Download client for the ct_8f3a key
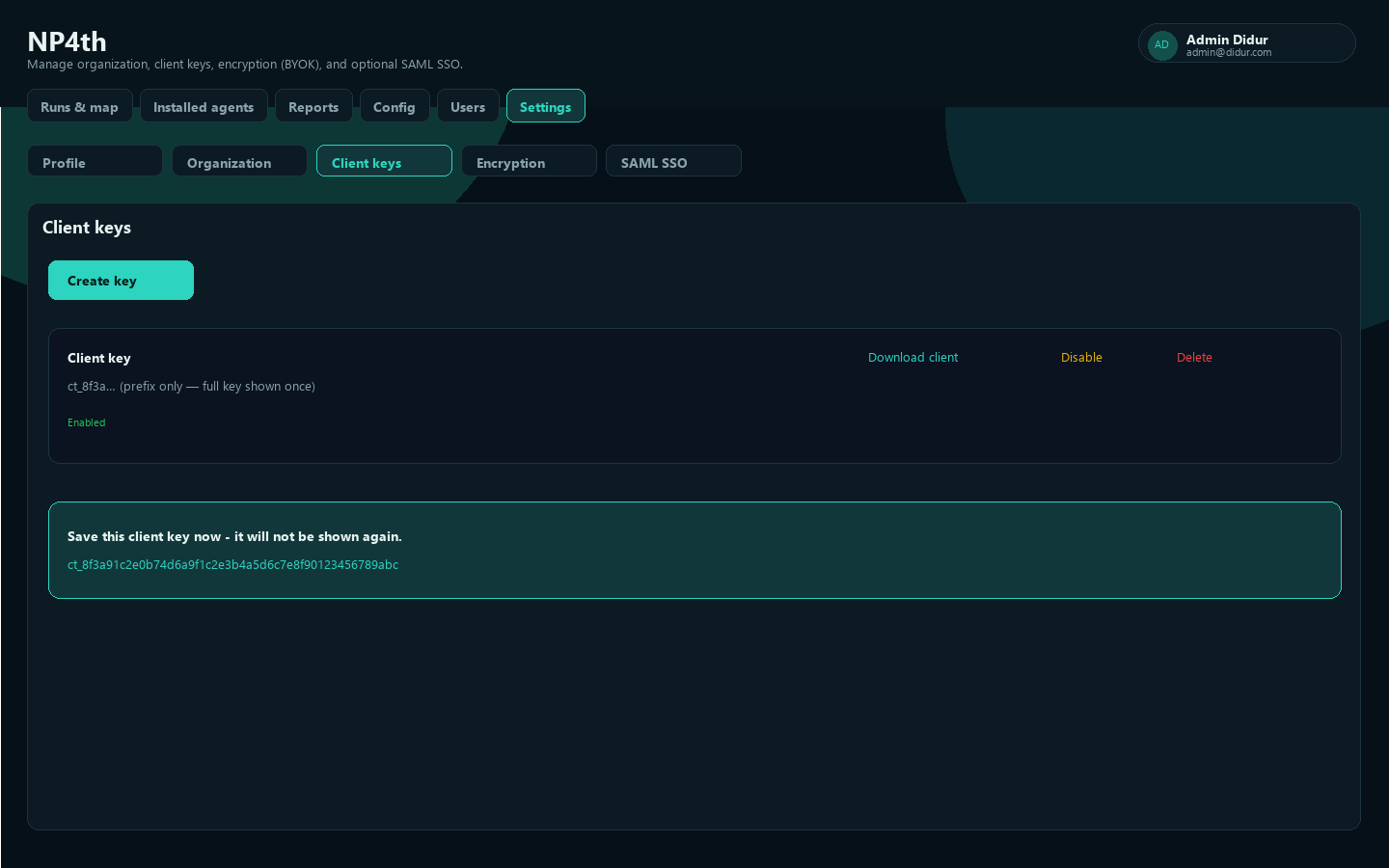This screenshot has height=868, width=1389. tap(913, 358)
